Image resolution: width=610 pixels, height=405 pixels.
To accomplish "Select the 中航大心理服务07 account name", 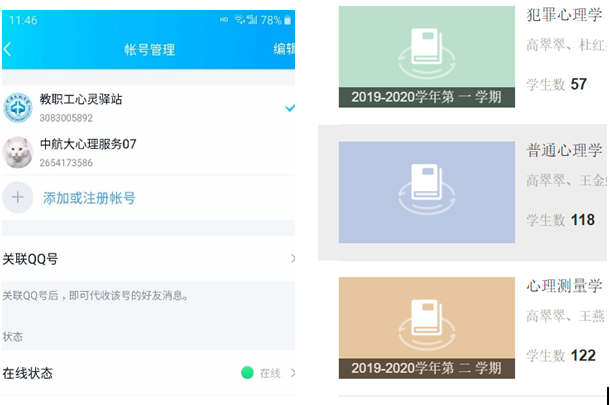I will (x=88, y=144).
